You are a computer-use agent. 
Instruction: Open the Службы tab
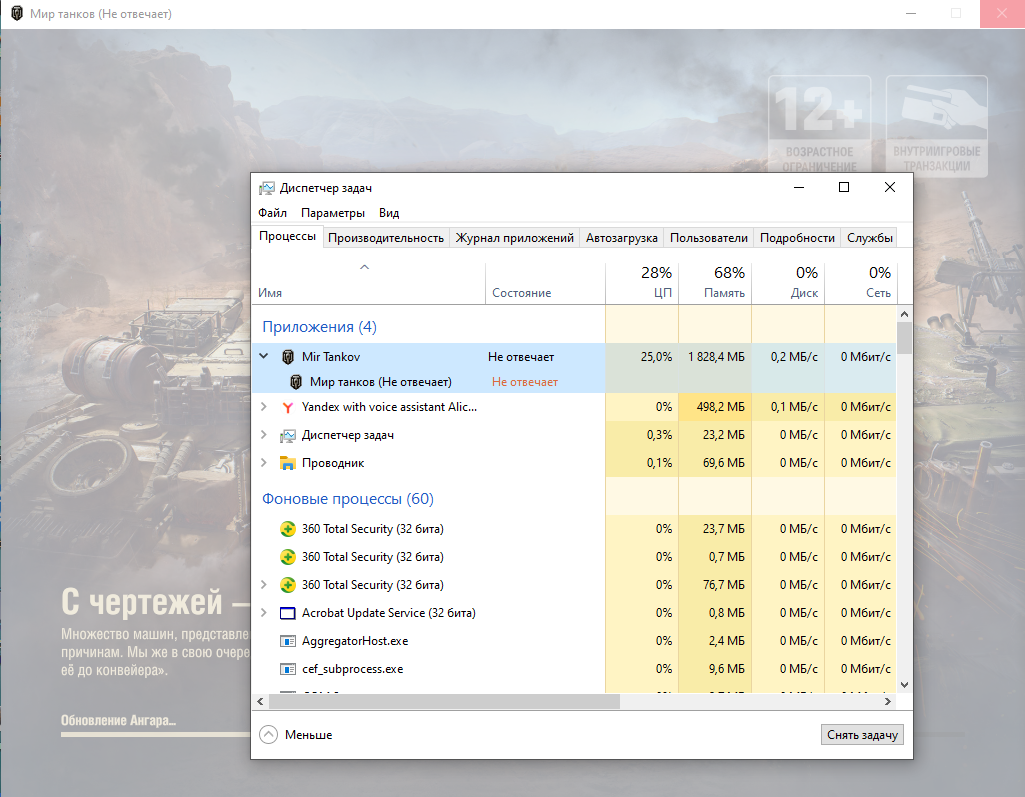pyautogui.click(x=870, y=238)
